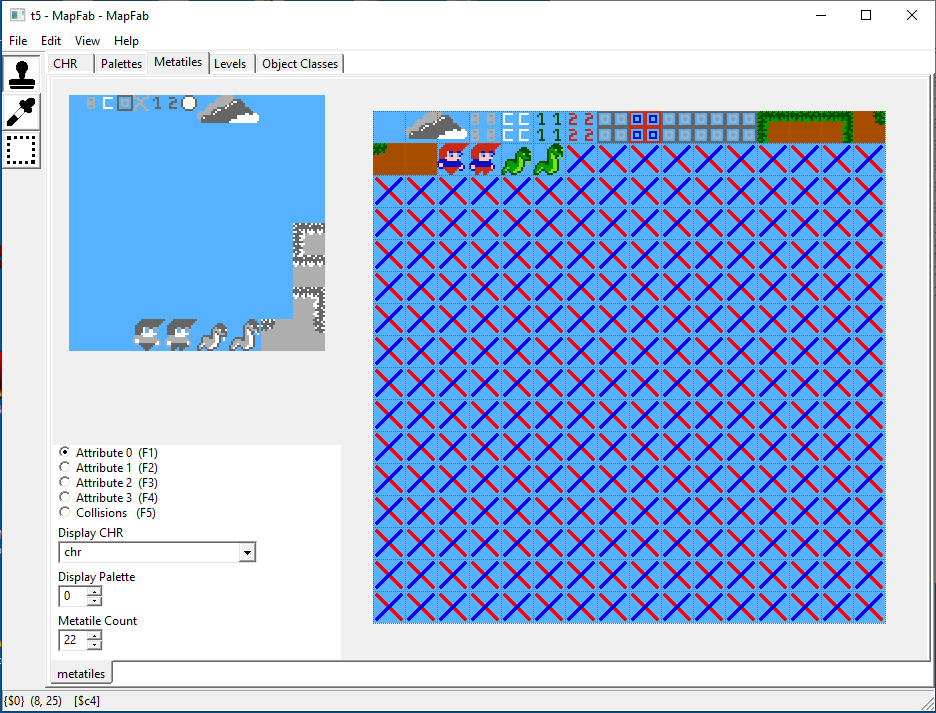Select the stamp tool
This screenshot has height=713, width=936.
coord(21,73)
